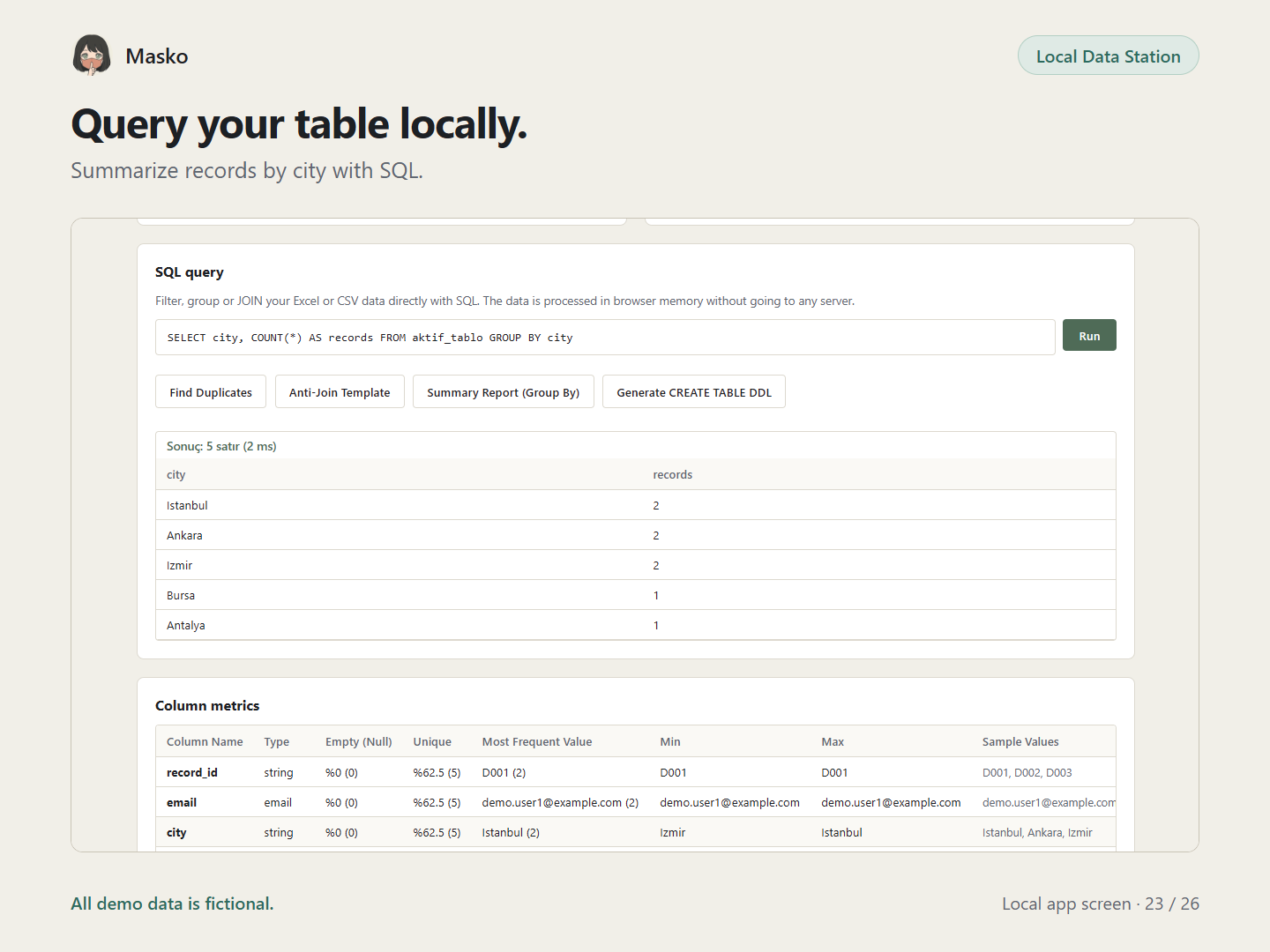This screenshot has height=952, width=1270.
Task: Select the Ankara result row city cell
Action: coord(184,535)
